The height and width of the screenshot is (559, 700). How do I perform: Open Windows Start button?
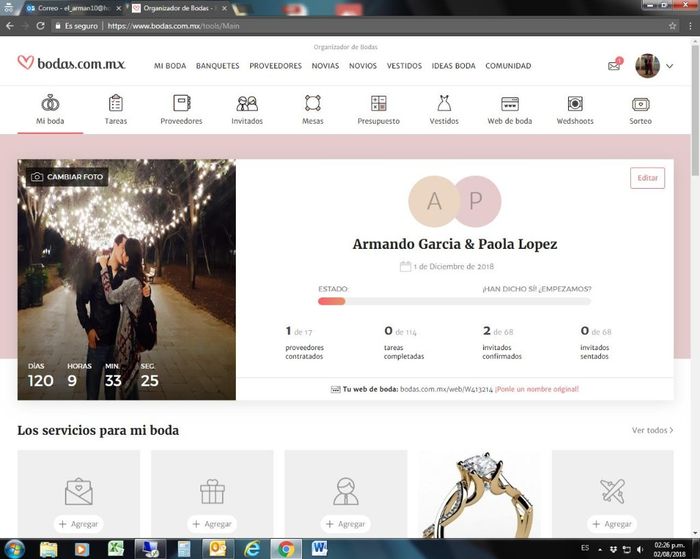tap(14, 549)
